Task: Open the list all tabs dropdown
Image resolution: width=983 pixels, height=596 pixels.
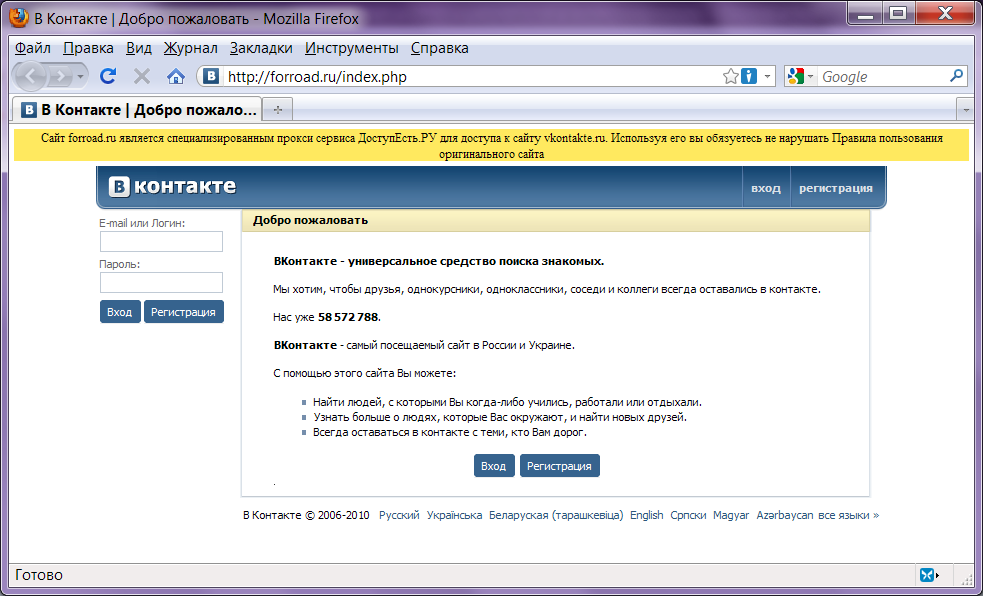Action: pyautogui.click(x=965, y=110)
